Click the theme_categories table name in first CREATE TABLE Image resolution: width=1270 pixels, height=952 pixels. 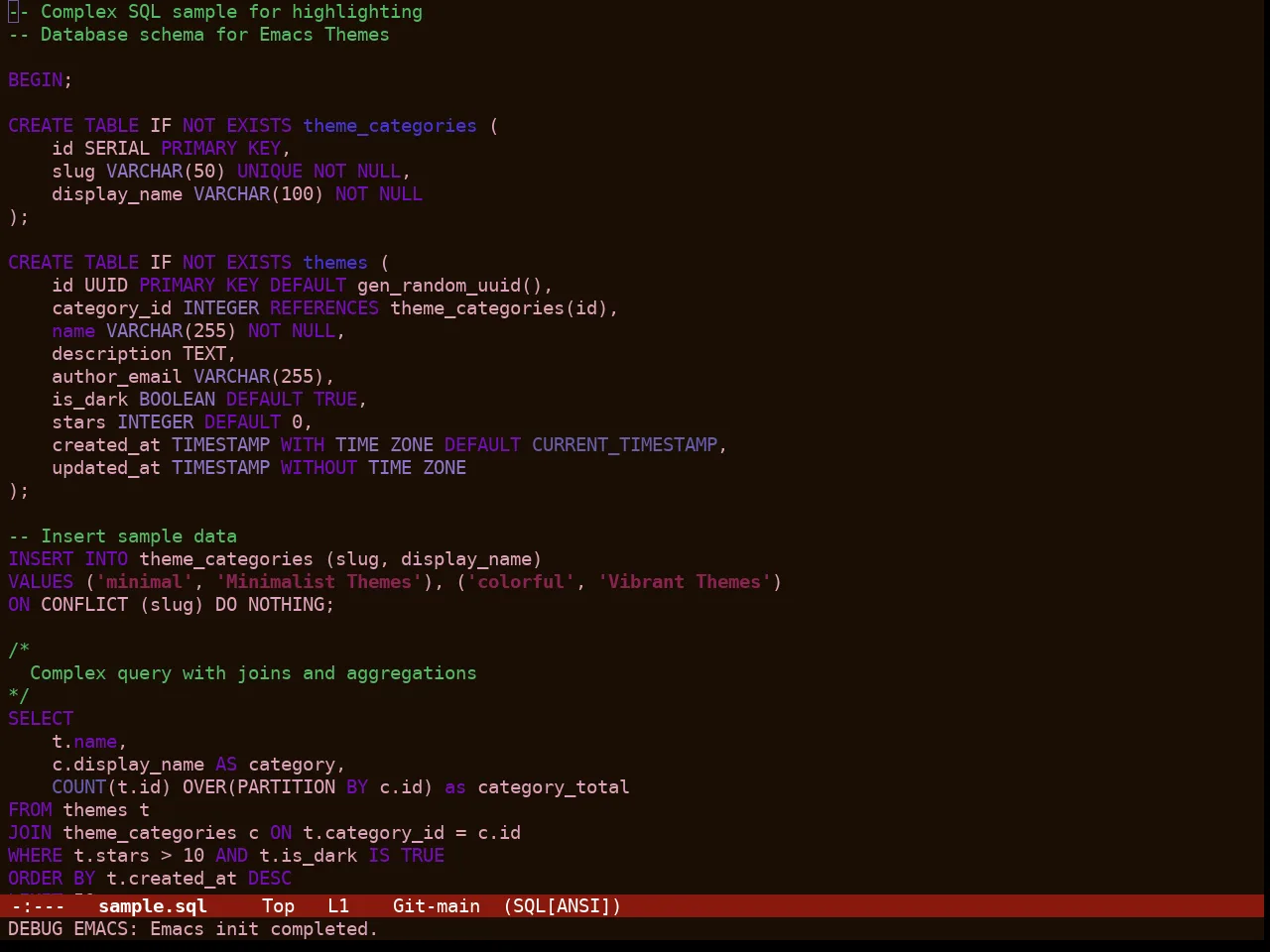click(390, 125)
